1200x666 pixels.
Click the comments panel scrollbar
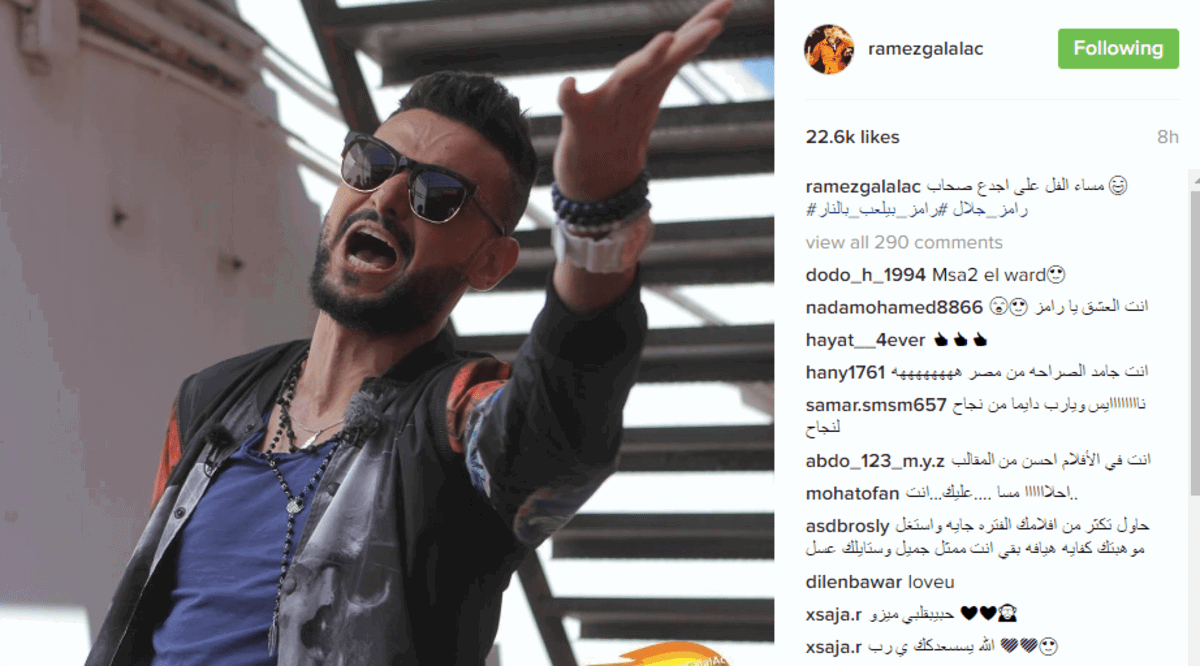(1194, 330)
